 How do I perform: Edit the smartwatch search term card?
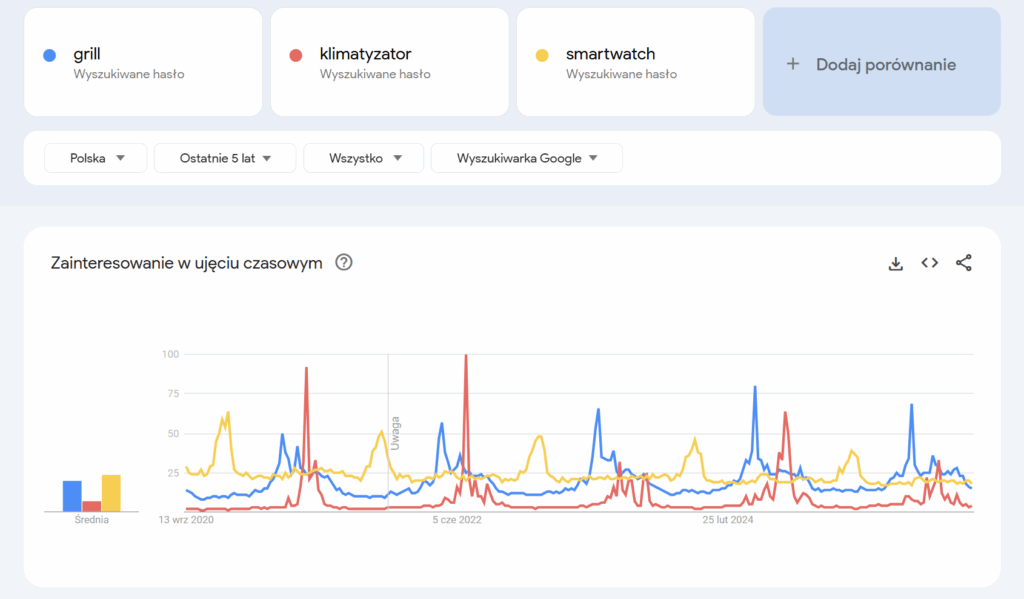(x=634, y=62)
